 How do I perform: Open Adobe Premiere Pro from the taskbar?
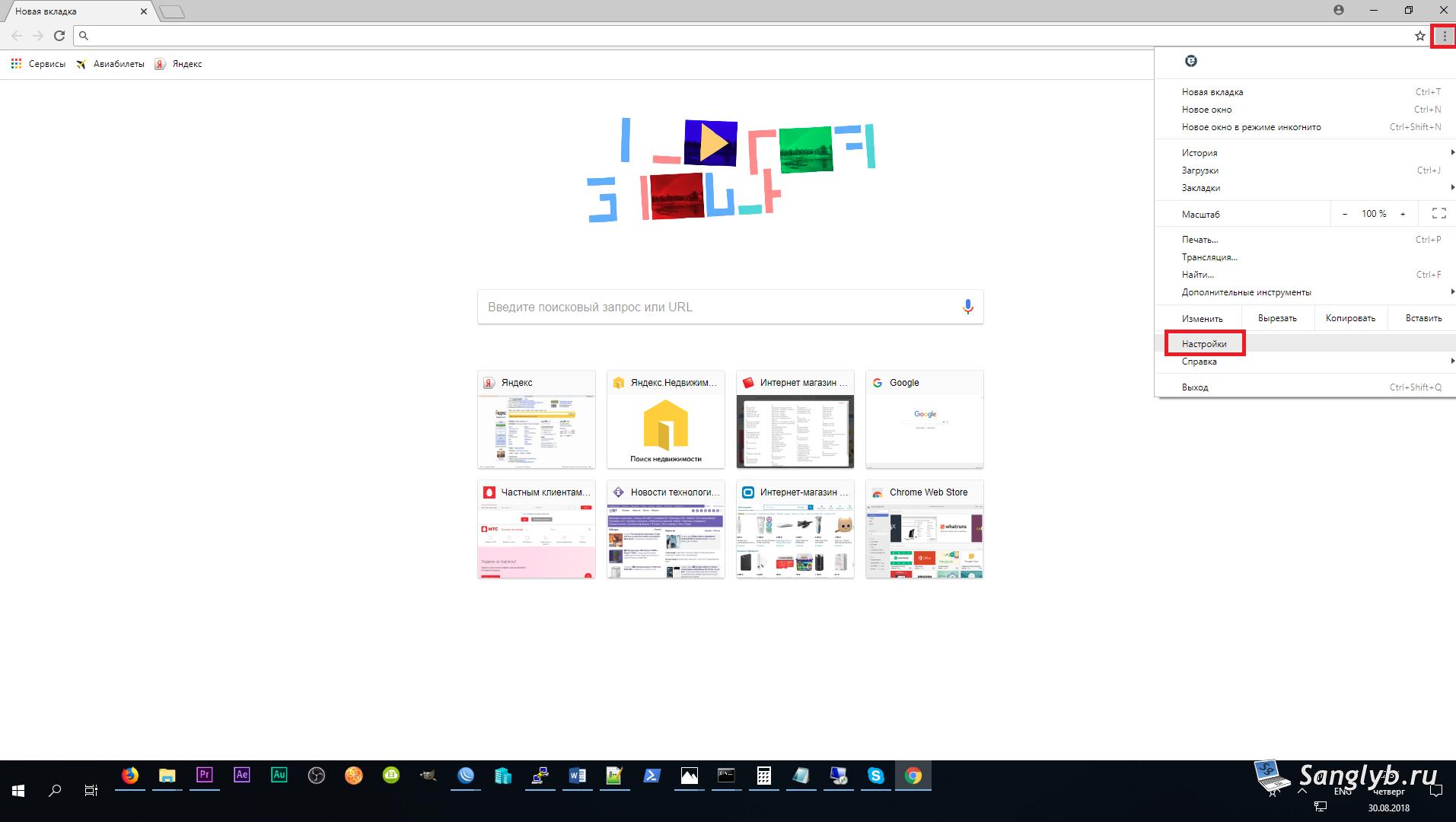pyautogui.click(x=204, y=776)
